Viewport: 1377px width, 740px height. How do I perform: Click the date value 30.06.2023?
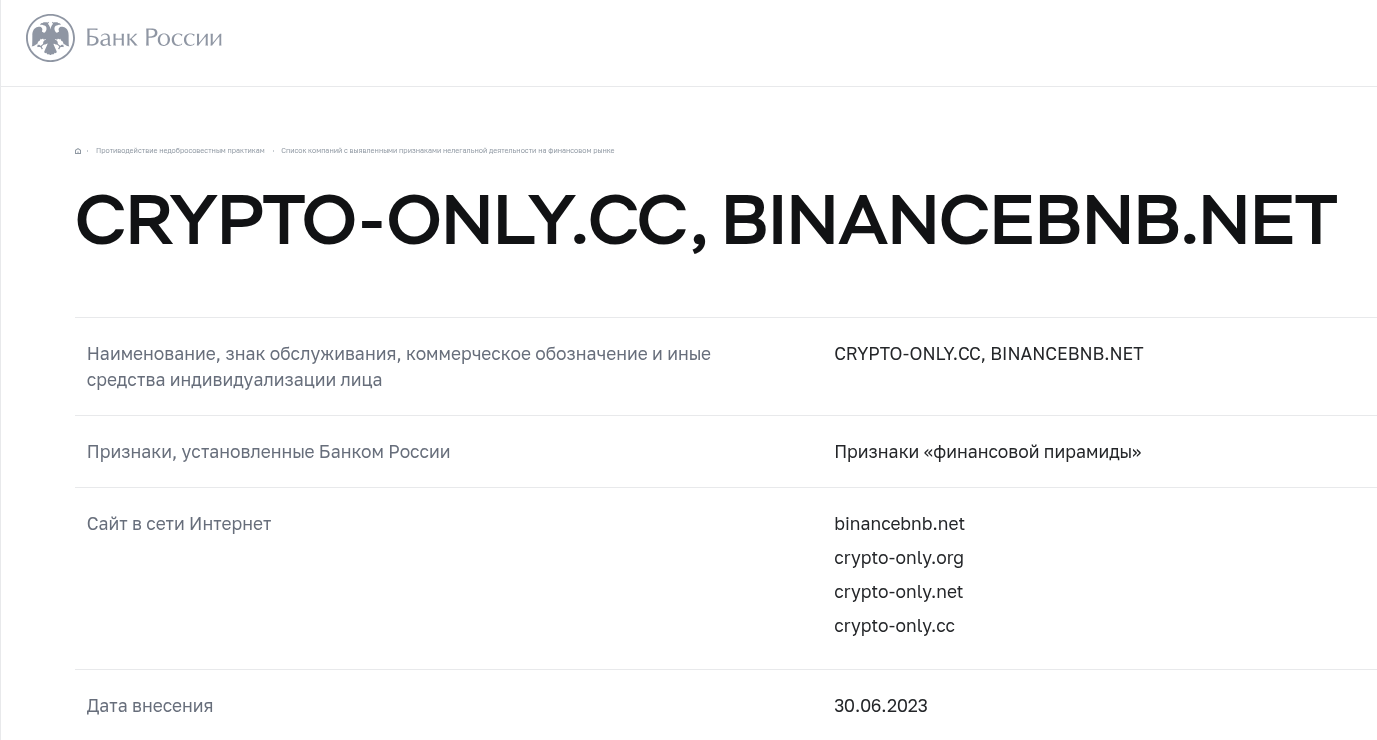coord(880,706)
